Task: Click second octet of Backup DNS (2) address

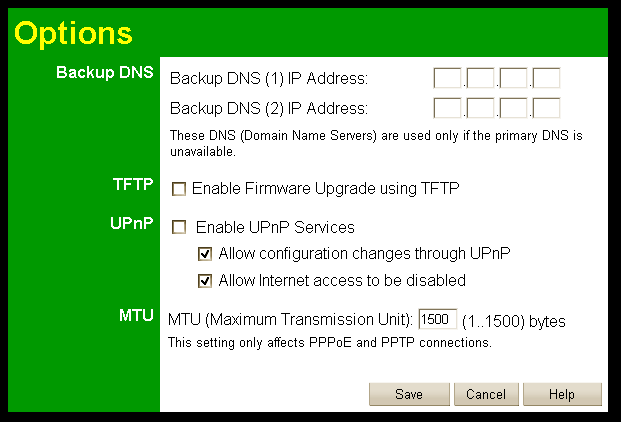Action: (480, 108)
